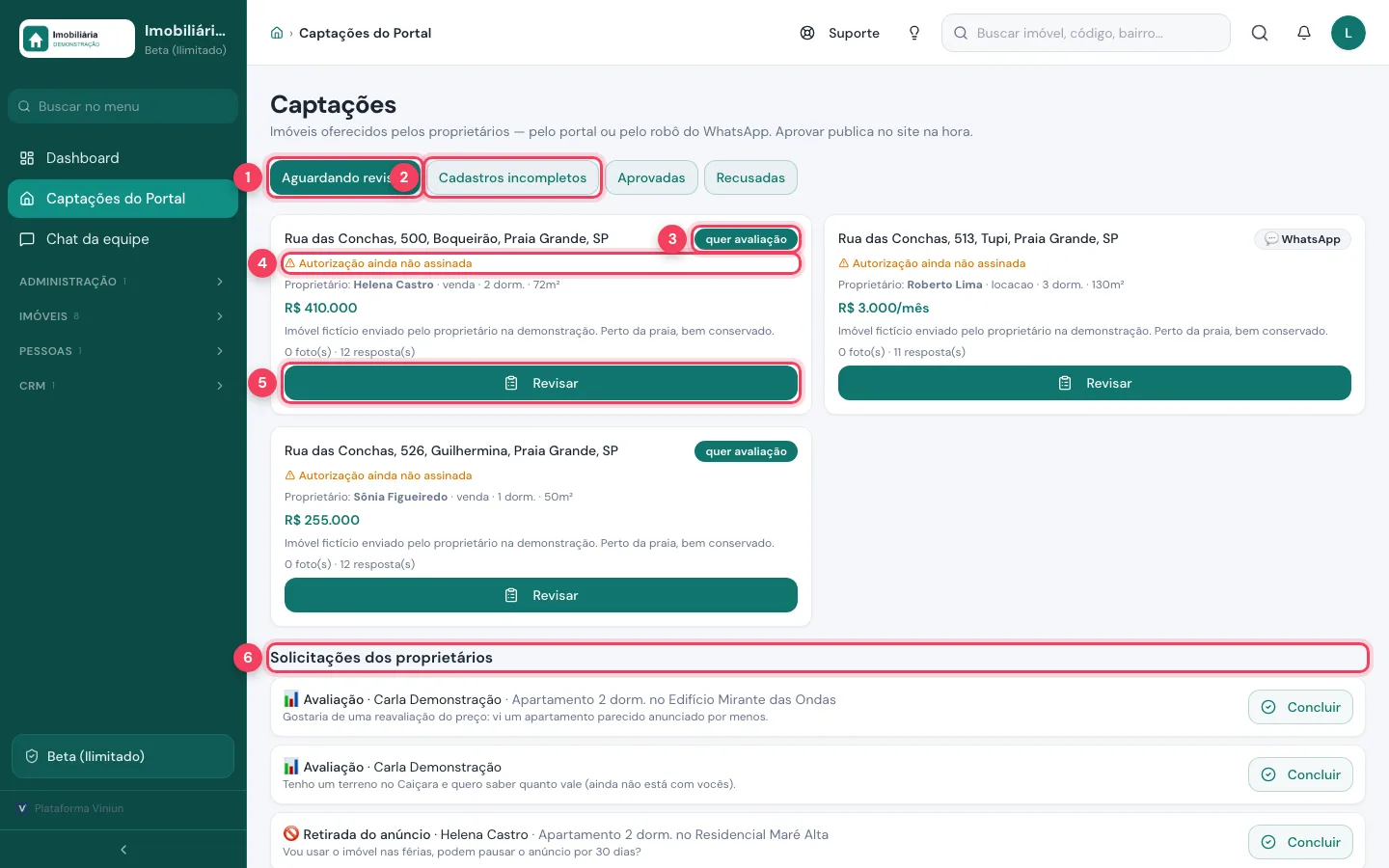Focus the Buscar imóvel search field
The width and height of the screenshot is (1389, 868).
1086,33
